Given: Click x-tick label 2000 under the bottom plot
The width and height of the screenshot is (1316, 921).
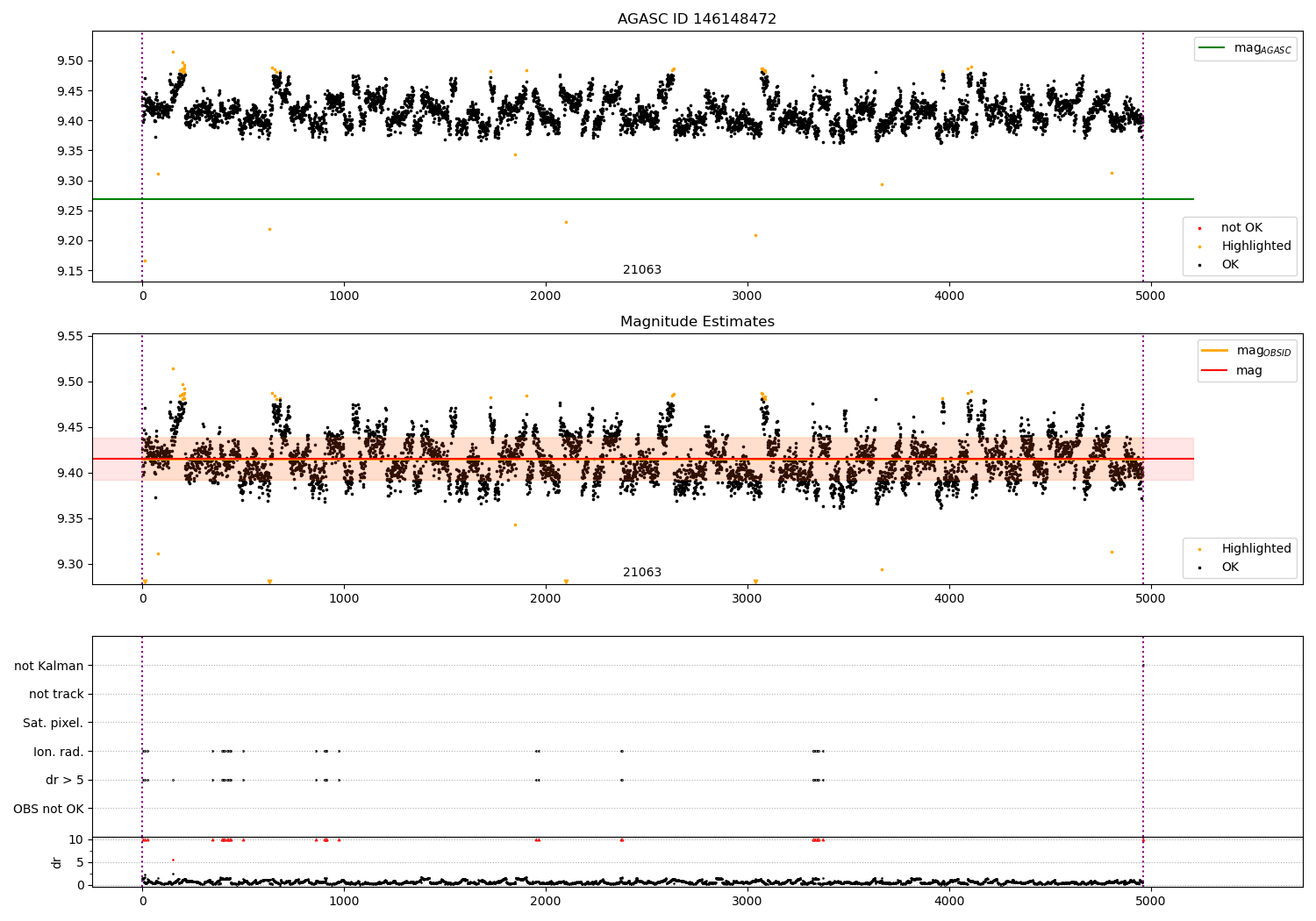Looking at the screenshot, I should (546, 901).
